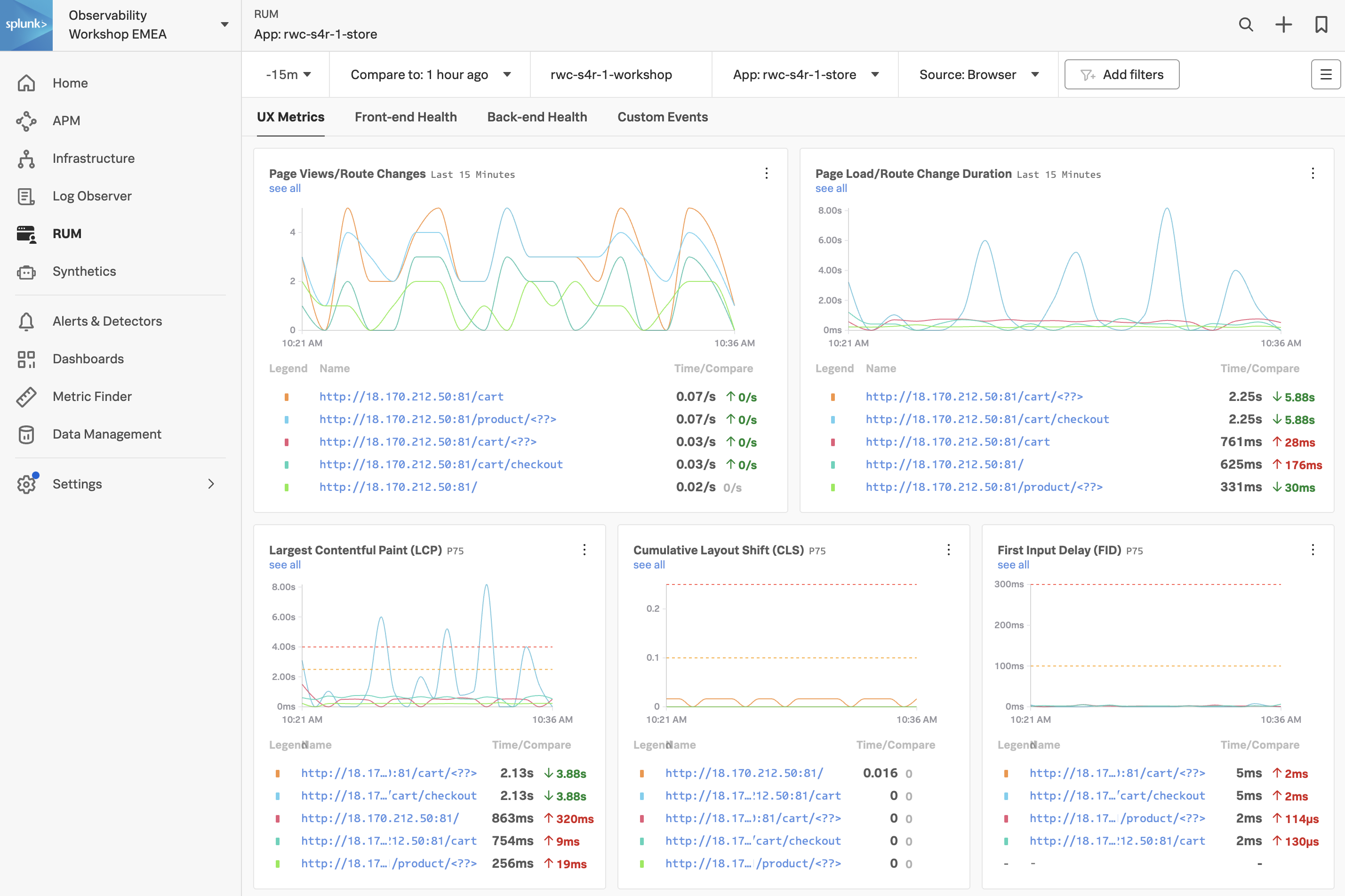Open the hamburger menu beside Add filters
Screen dimensions: 1345x896
1326,74
